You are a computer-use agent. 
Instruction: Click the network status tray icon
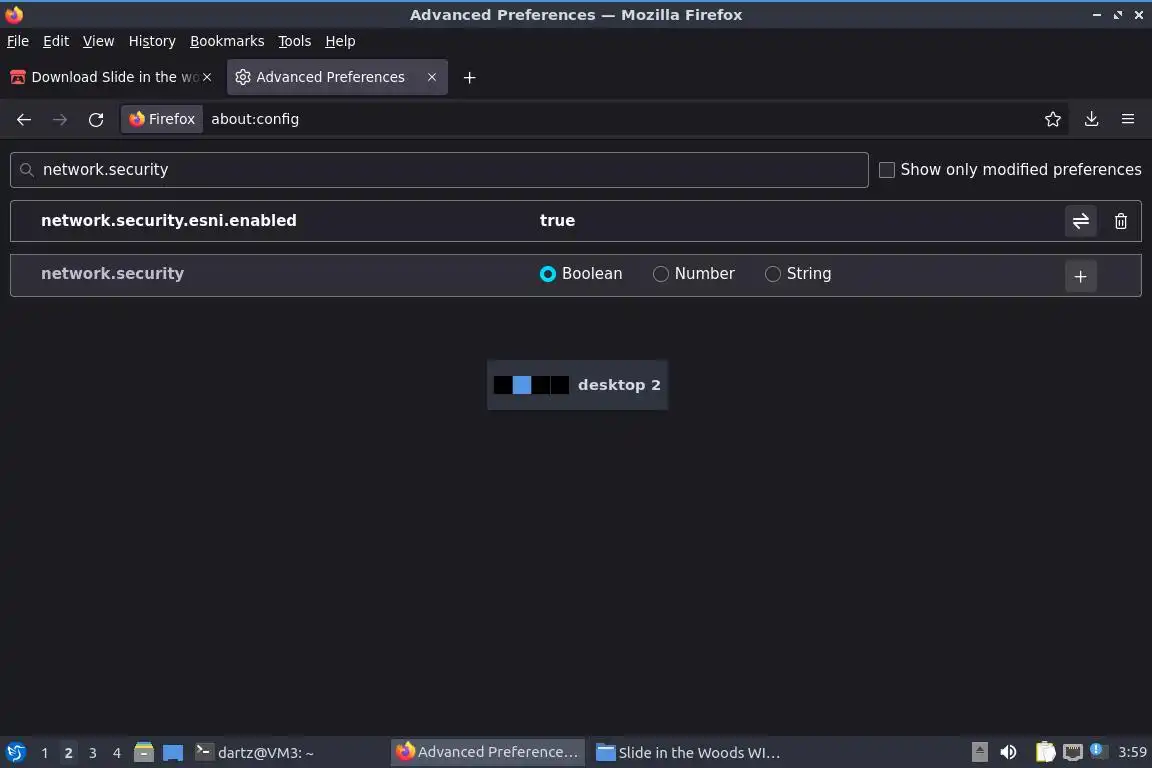click(x=1073, y=752)
